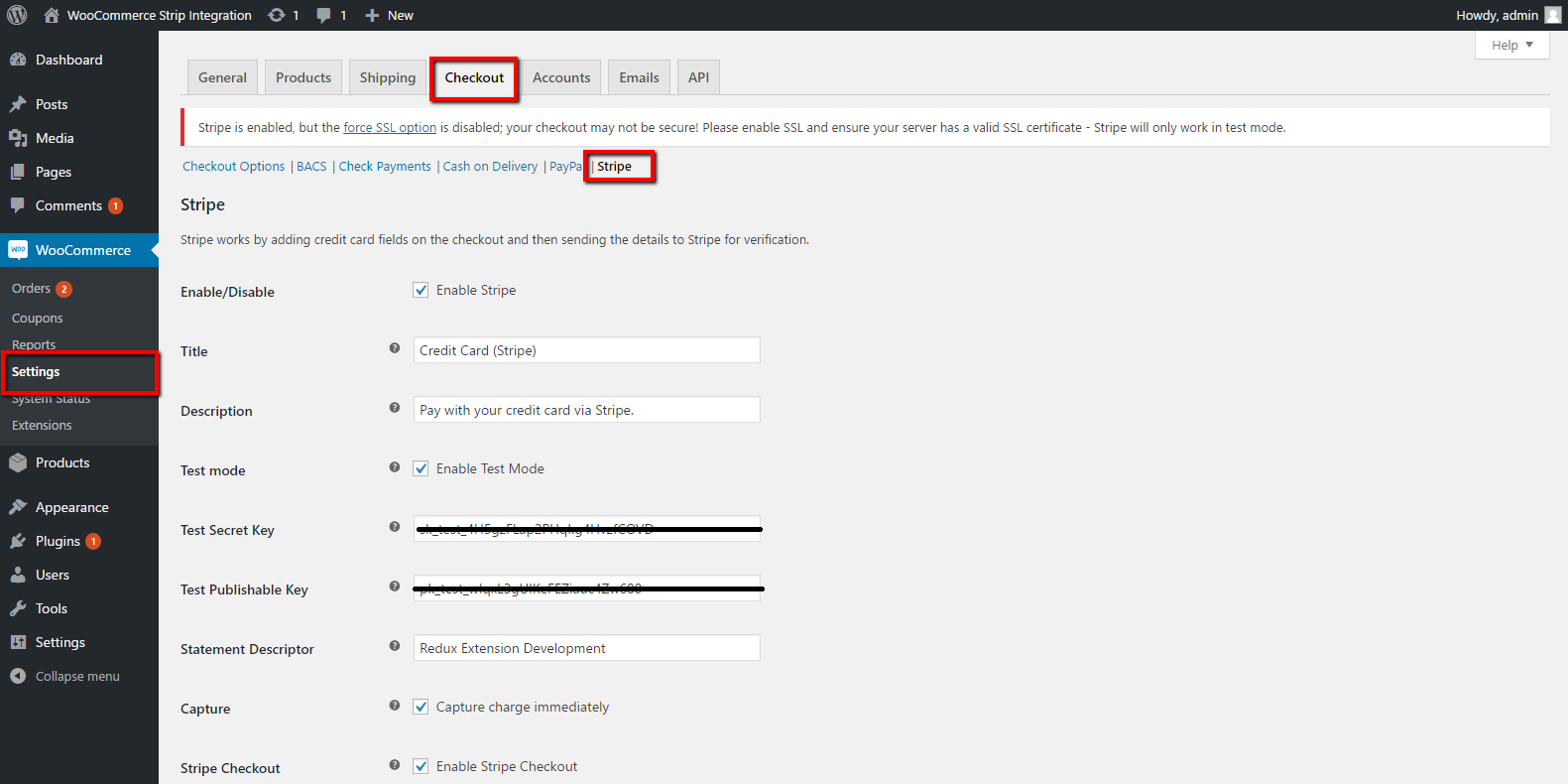The width and height of the screenshot is (1568, 784).
Task: Toggle the Enable Test Mode checkbox
Action: 421,468
